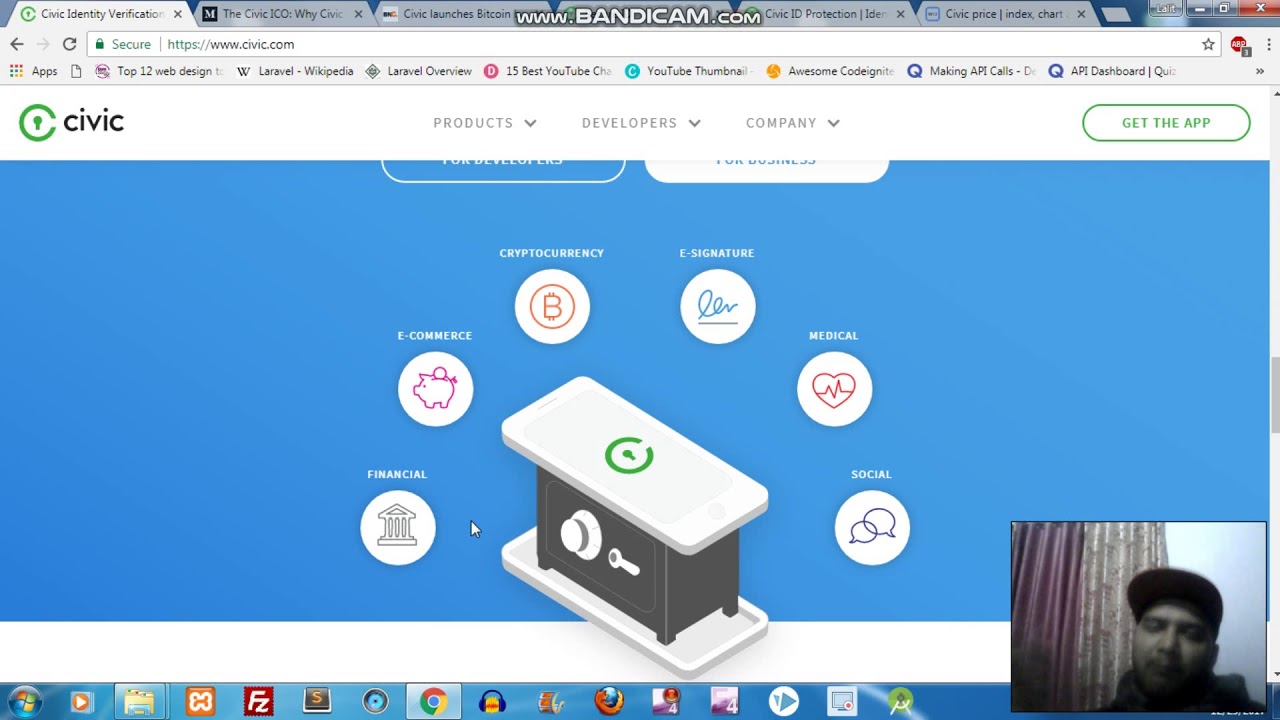
Task: Close the Civic price index tab
Action: 1081,14
